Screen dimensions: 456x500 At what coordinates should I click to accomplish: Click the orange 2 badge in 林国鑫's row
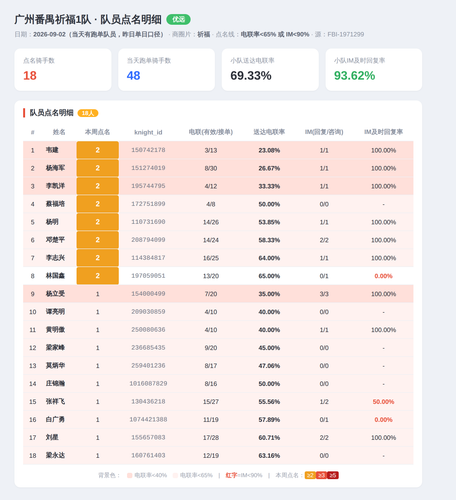(x=98, y=276)
